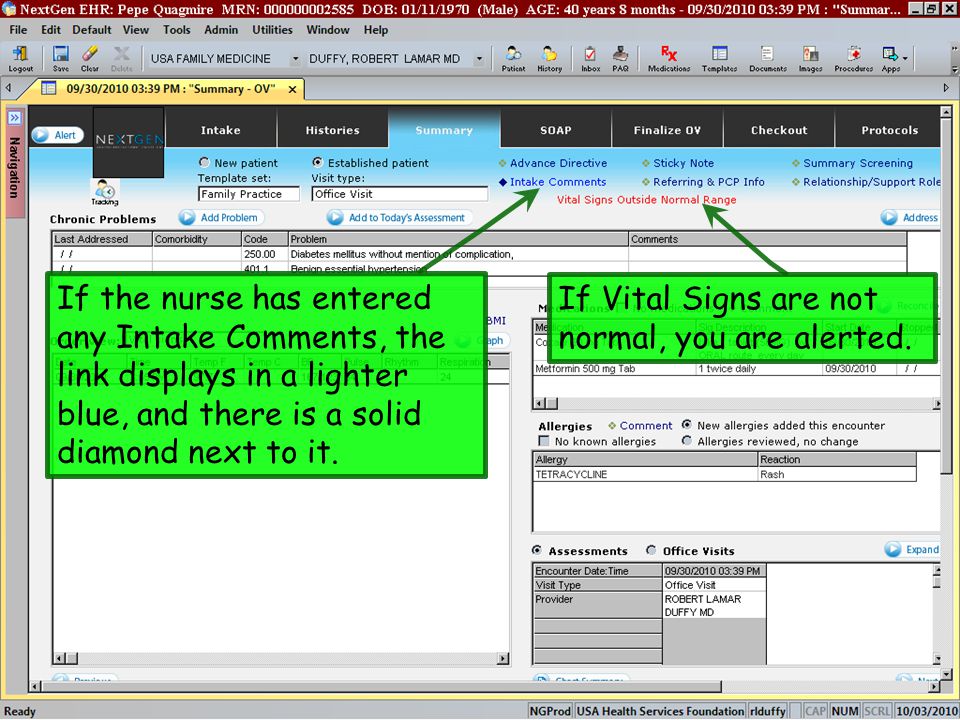Select the TETRACYCLINE allergy row
Viewport: 960px width, 720px height.
(724, 474)
